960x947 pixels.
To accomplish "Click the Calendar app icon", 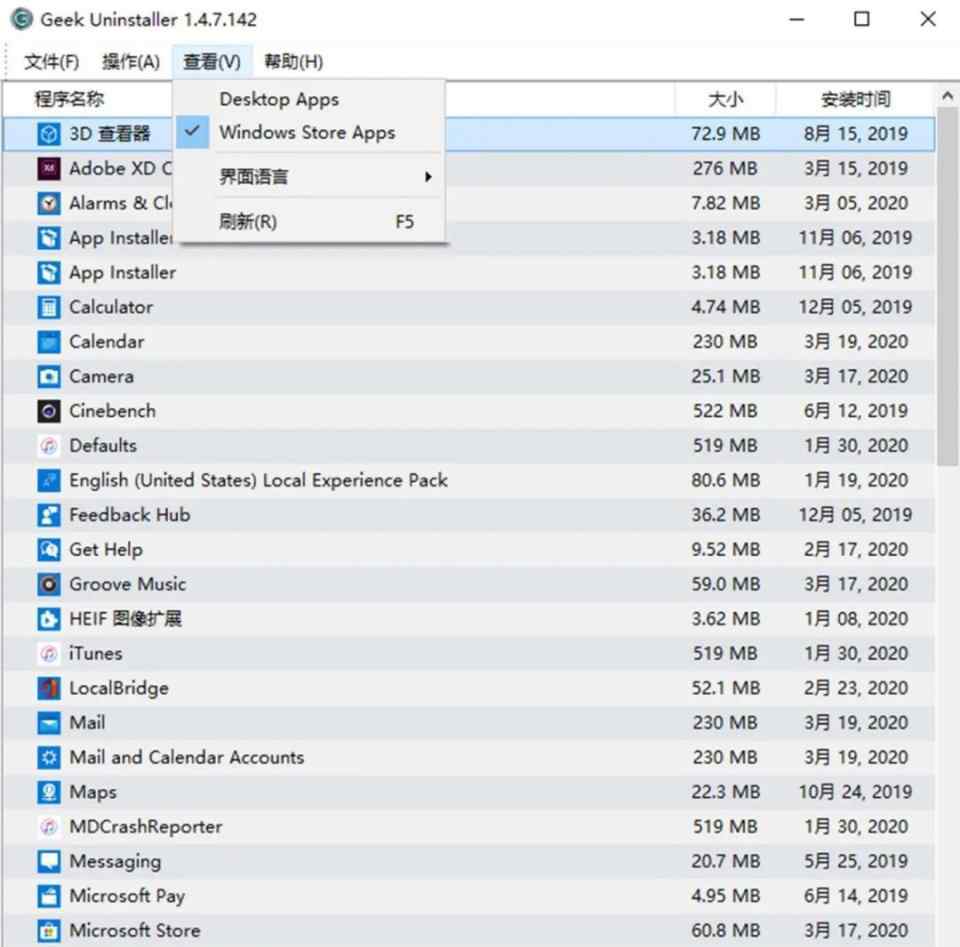I will coord(48,342).
